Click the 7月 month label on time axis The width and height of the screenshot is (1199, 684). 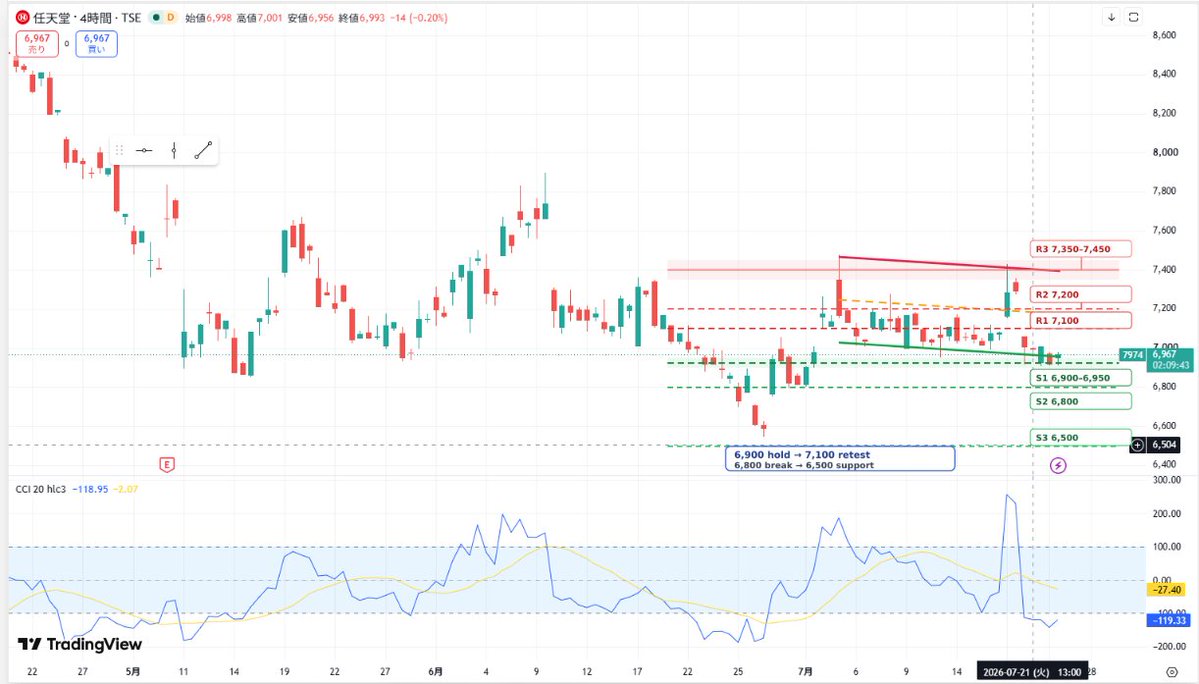pos(805,672)
